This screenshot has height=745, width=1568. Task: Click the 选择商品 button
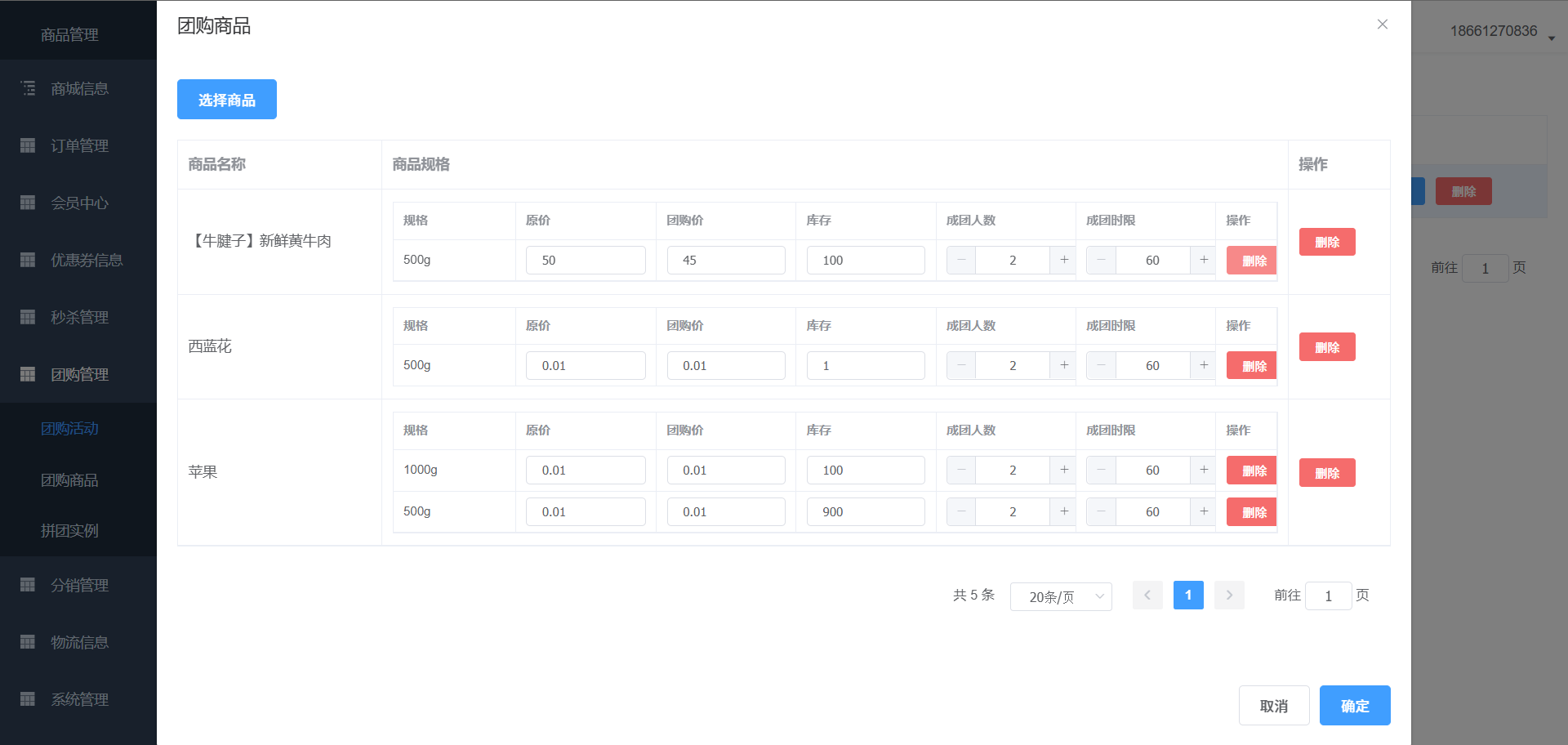pos(227,100)
